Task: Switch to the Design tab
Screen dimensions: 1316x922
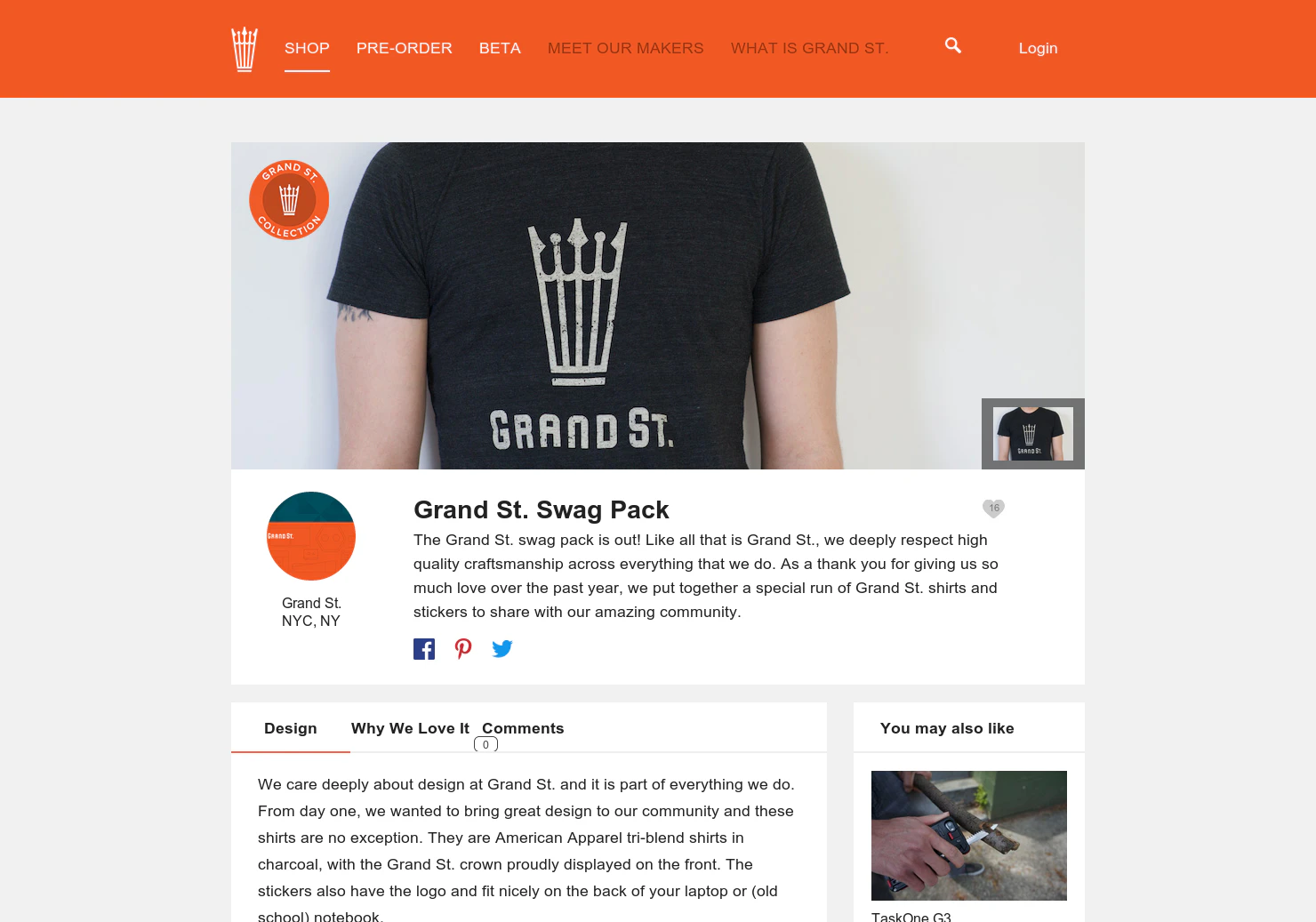Action: point(291,728)
